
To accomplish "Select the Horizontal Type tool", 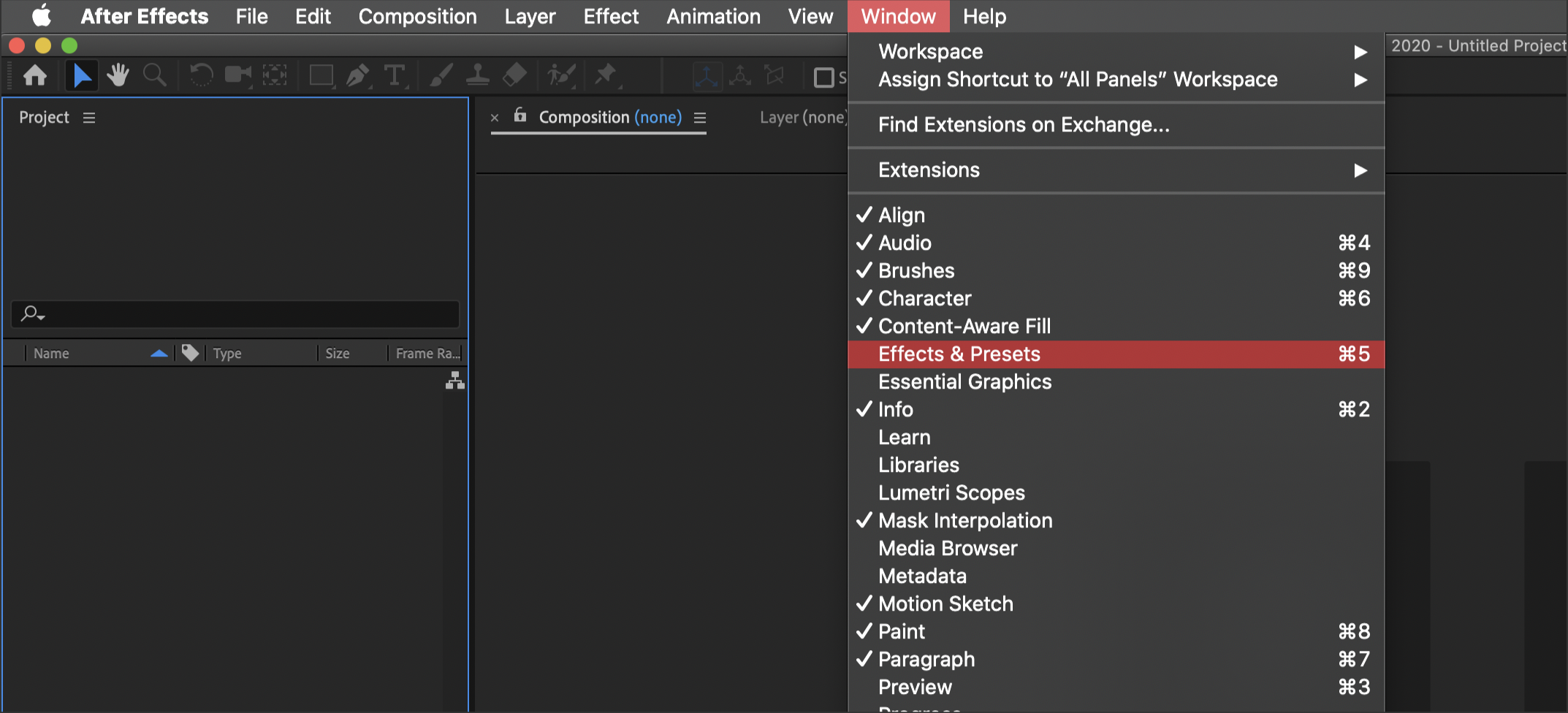I will (x=395, y=75).
